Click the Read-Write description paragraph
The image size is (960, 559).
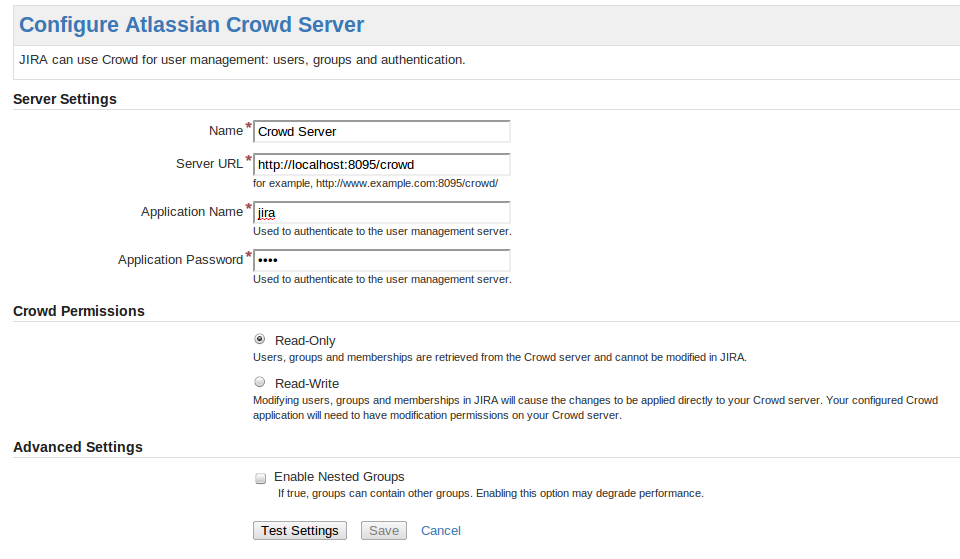click(x=595, y=408)
